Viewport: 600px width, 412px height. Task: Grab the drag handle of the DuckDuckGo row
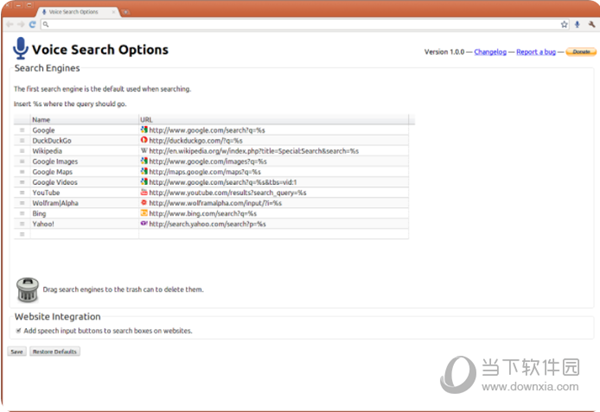(x=22, y=140)
